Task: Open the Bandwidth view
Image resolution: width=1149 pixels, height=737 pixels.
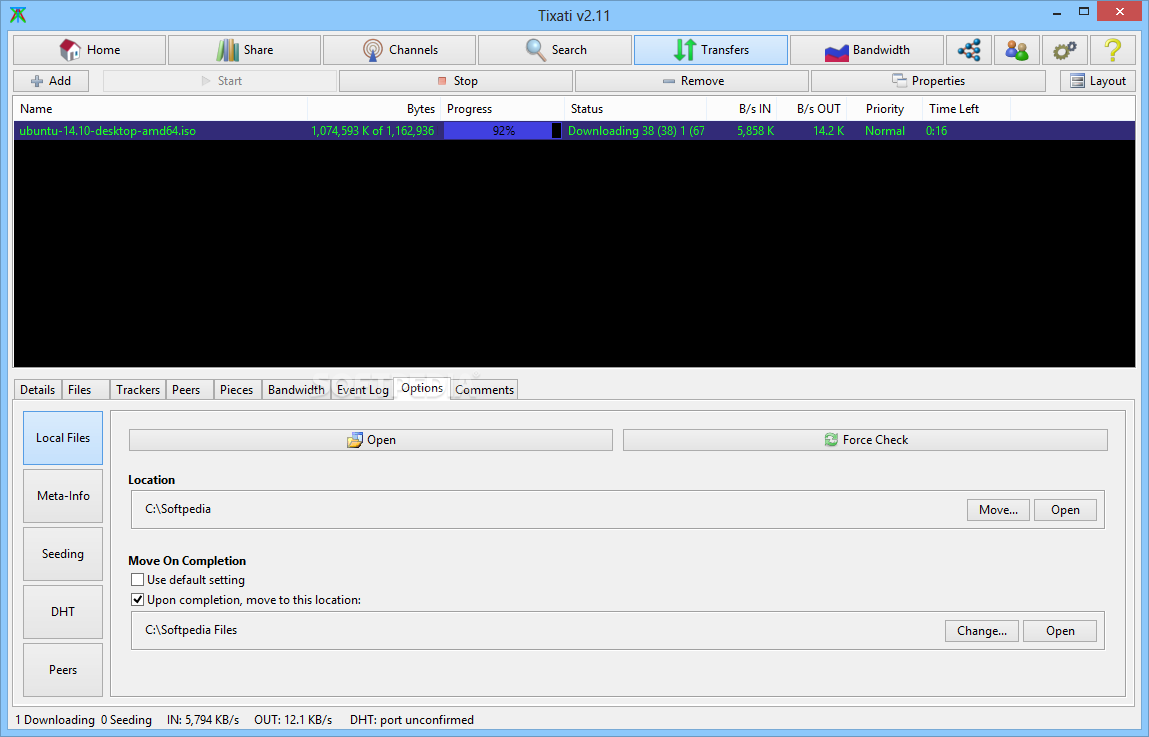Action: point(866,50)
